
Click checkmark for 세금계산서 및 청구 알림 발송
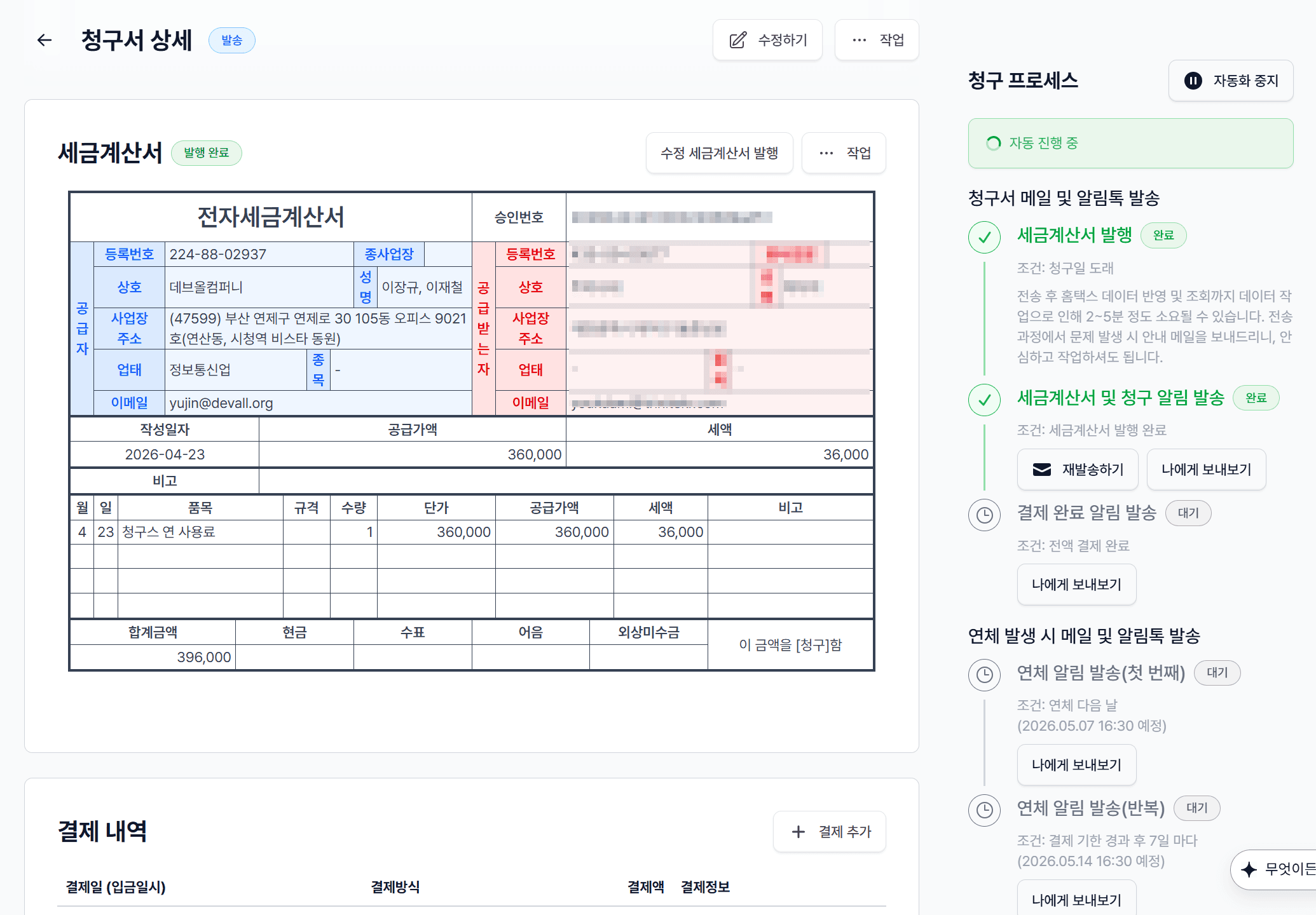984,400
